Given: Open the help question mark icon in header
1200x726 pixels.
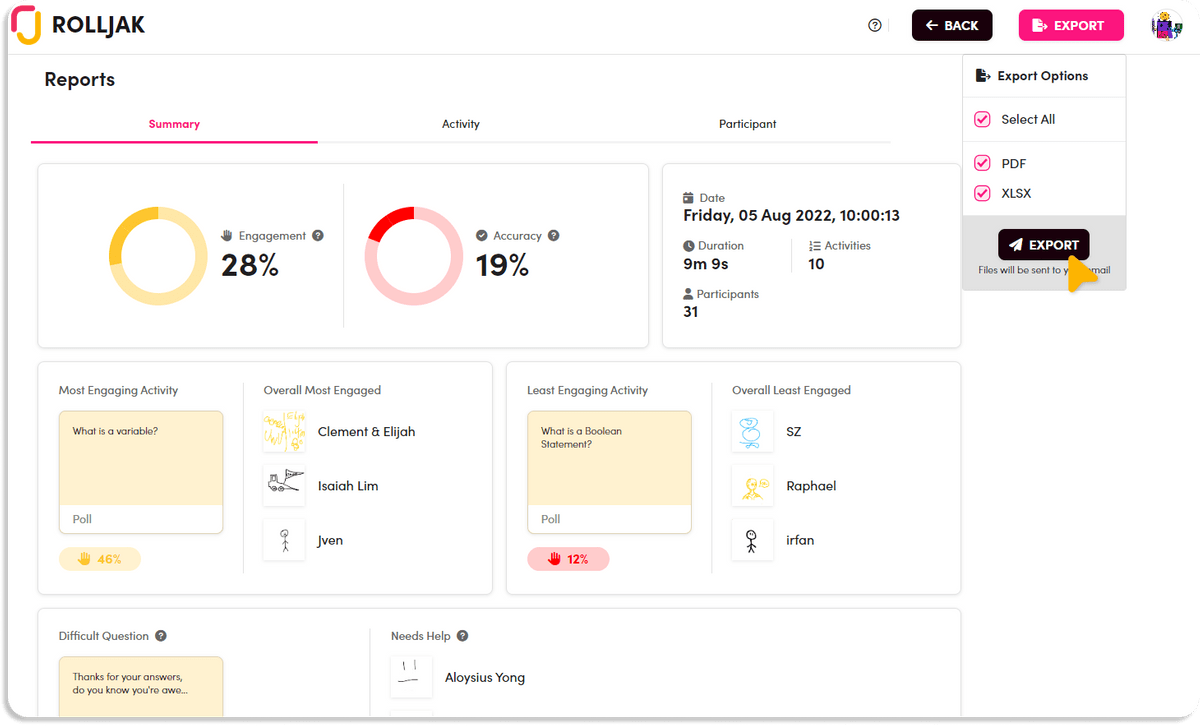Looking at the screenshot, I should [x=875, y=26].
